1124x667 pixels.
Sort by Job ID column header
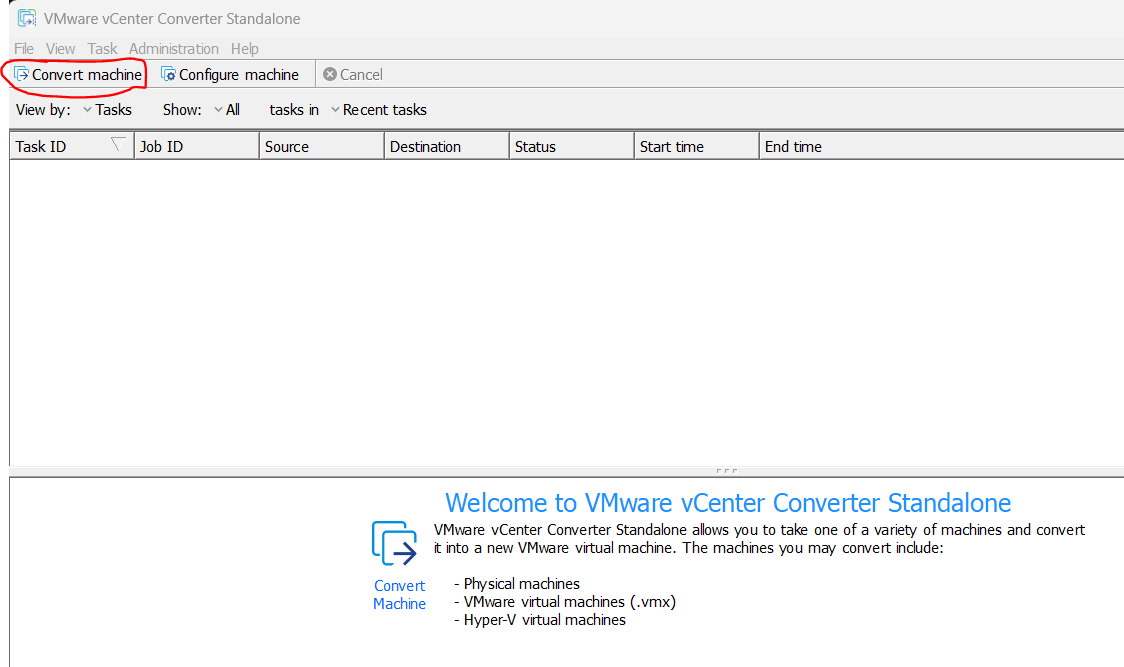click(196, 146)
